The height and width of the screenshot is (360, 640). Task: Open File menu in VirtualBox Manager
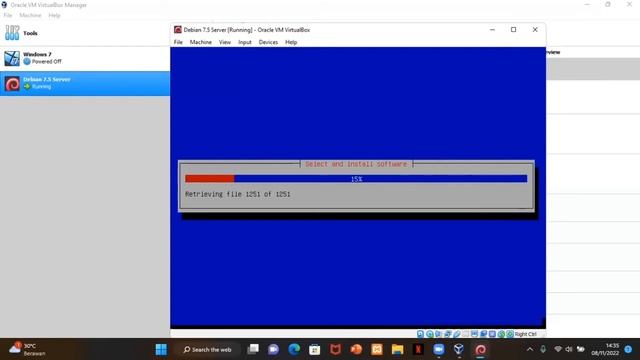point(8,16)
